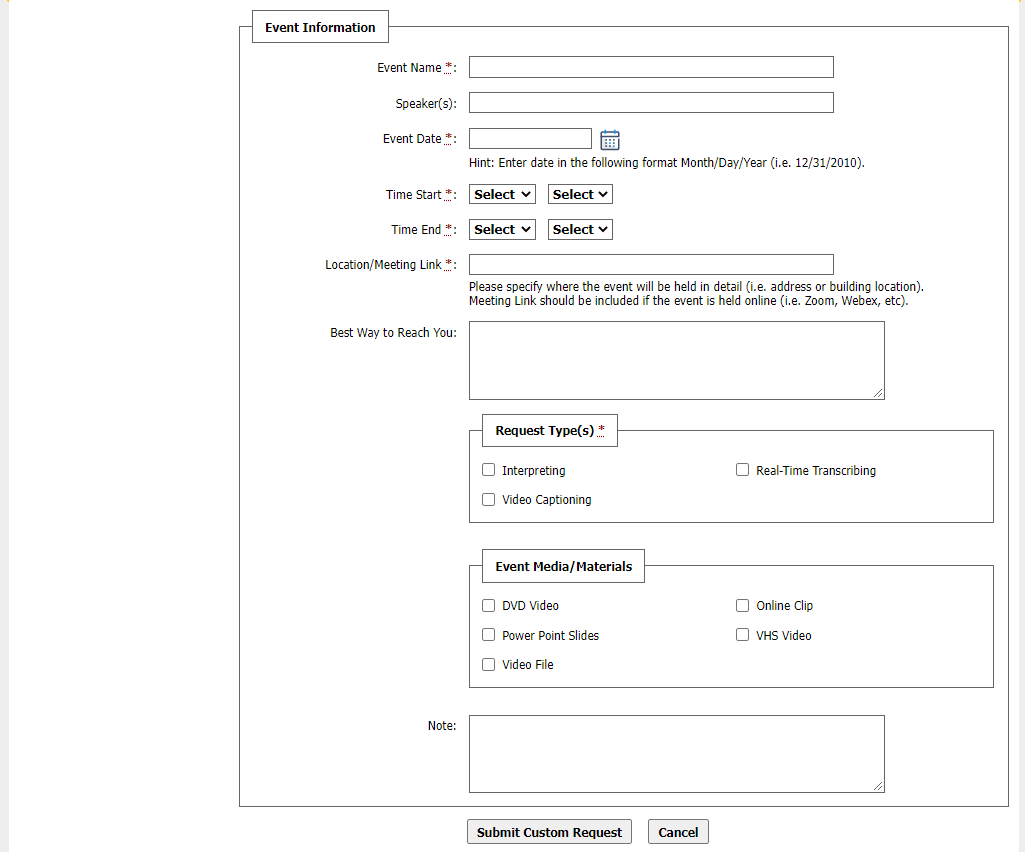Focus the Note text area
1025x852 pixels.
pyautogui.click(x=676, y=754)
